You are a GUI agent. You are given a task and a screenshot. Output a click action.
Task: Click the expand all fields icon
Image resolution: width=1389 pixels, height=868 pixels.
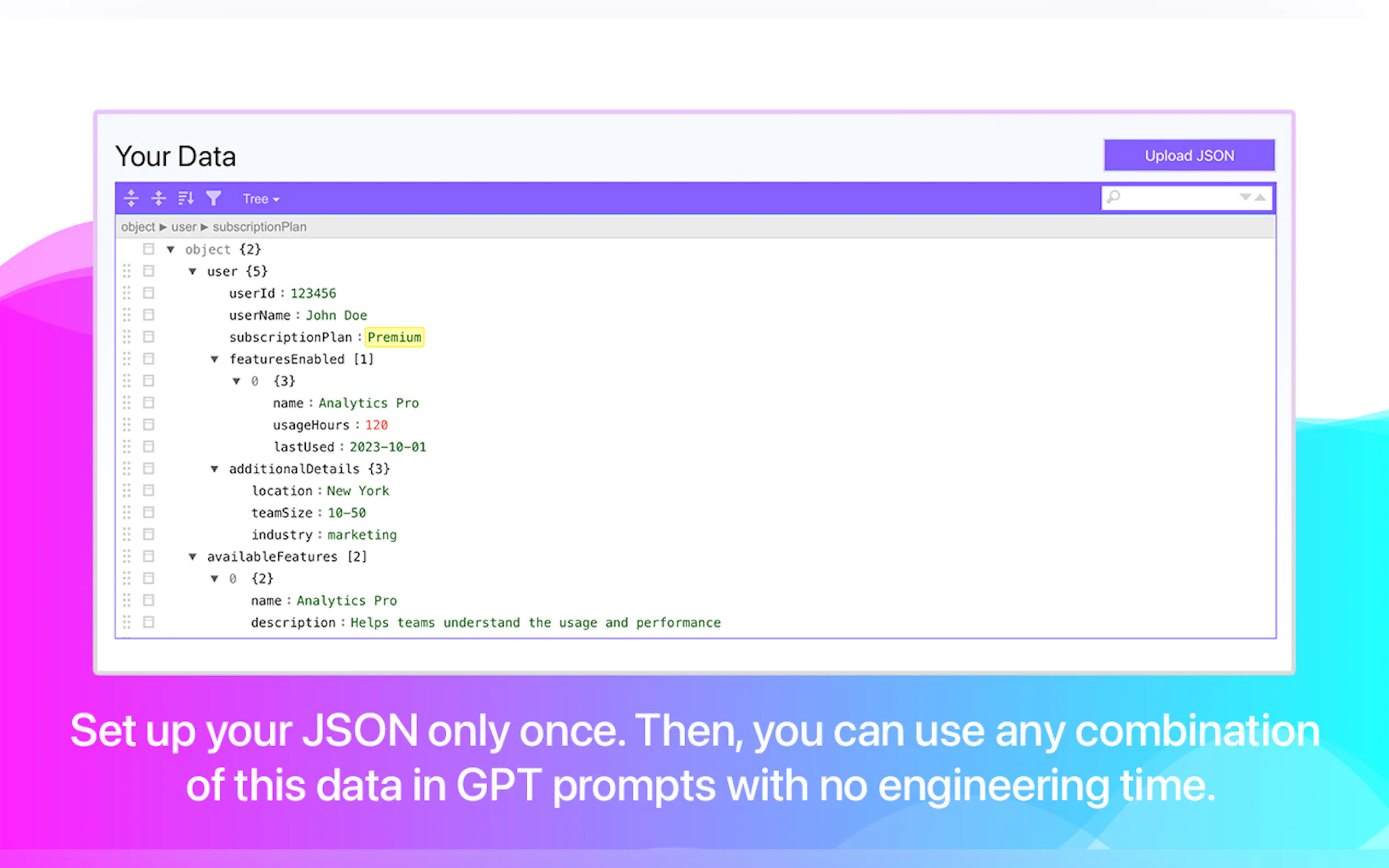pos(131,198)
